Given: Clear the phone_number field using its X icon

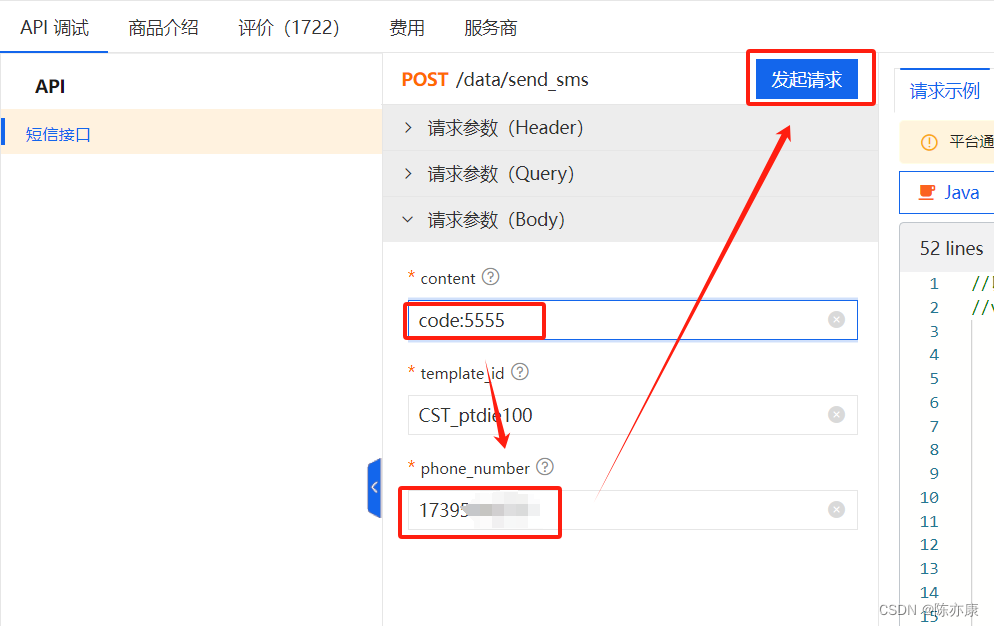Looking at the screenshot, I should pos(836,509).
